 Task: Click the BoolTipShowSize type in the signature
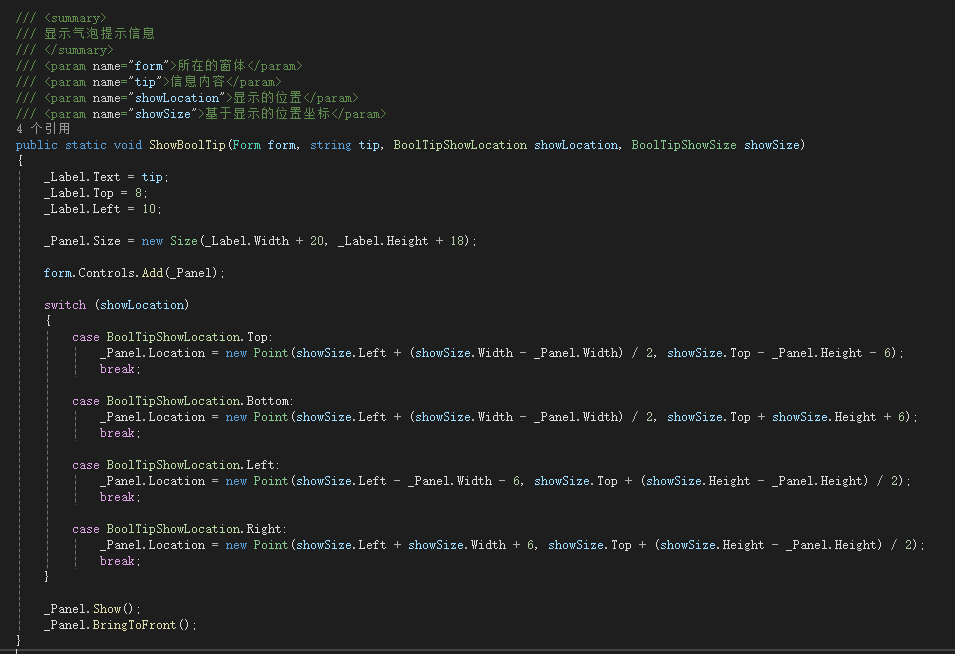tap(683, 145)
